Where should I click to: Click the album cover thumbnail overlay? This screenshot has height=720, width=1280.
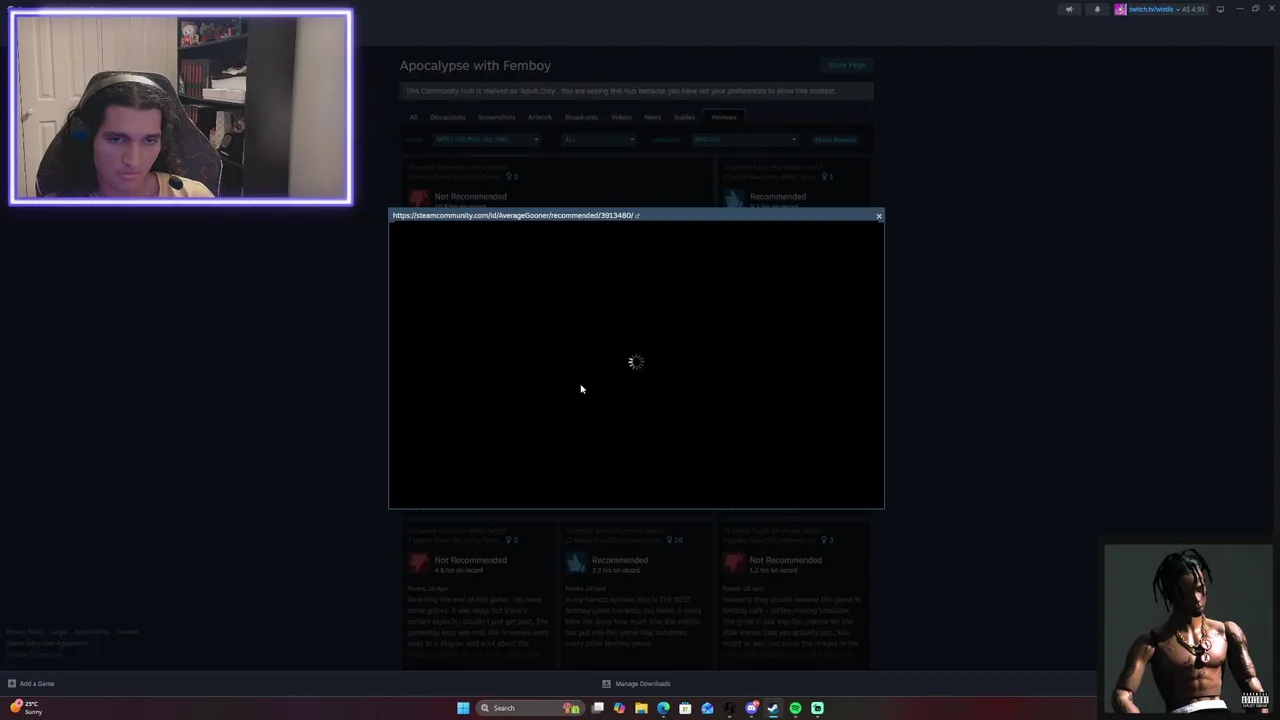click(x=1188, y=628)
